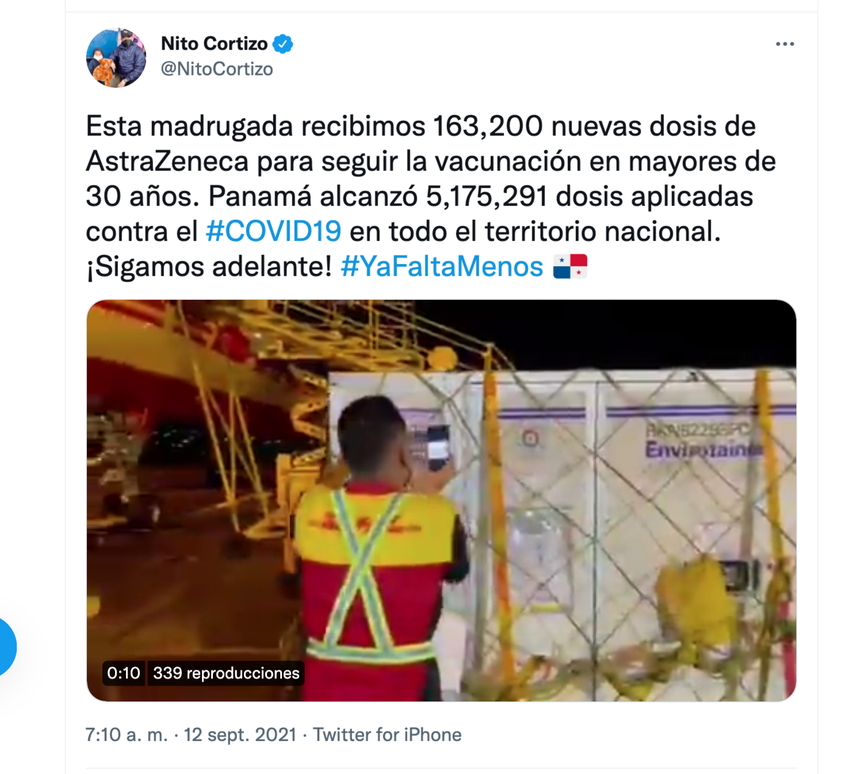The width and height of the screenshot is (855, 774).
Task: Play the vaccine shipment video
Action: 441,500
